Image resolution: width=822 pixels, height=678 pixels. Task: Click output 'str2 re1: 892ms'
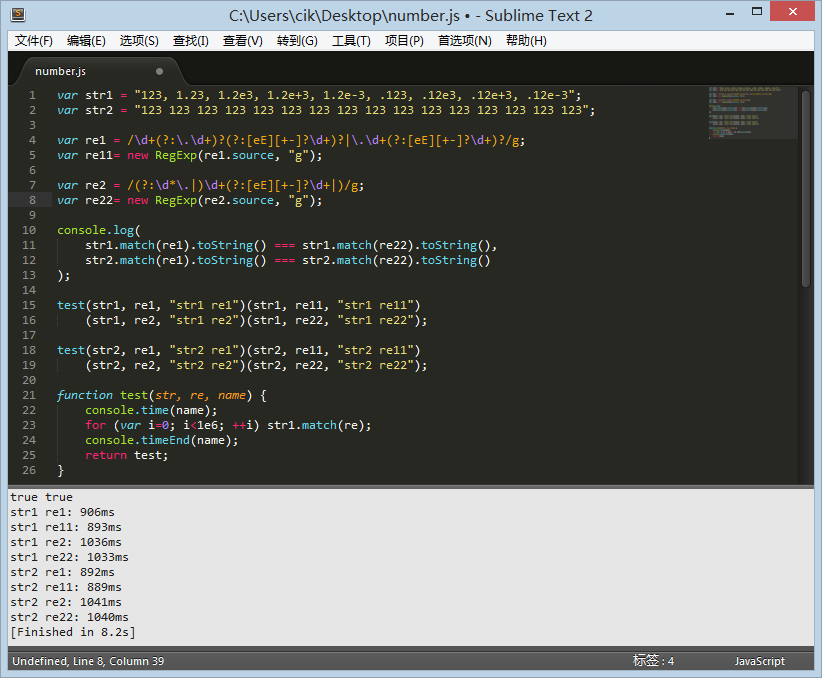(62, 572)
